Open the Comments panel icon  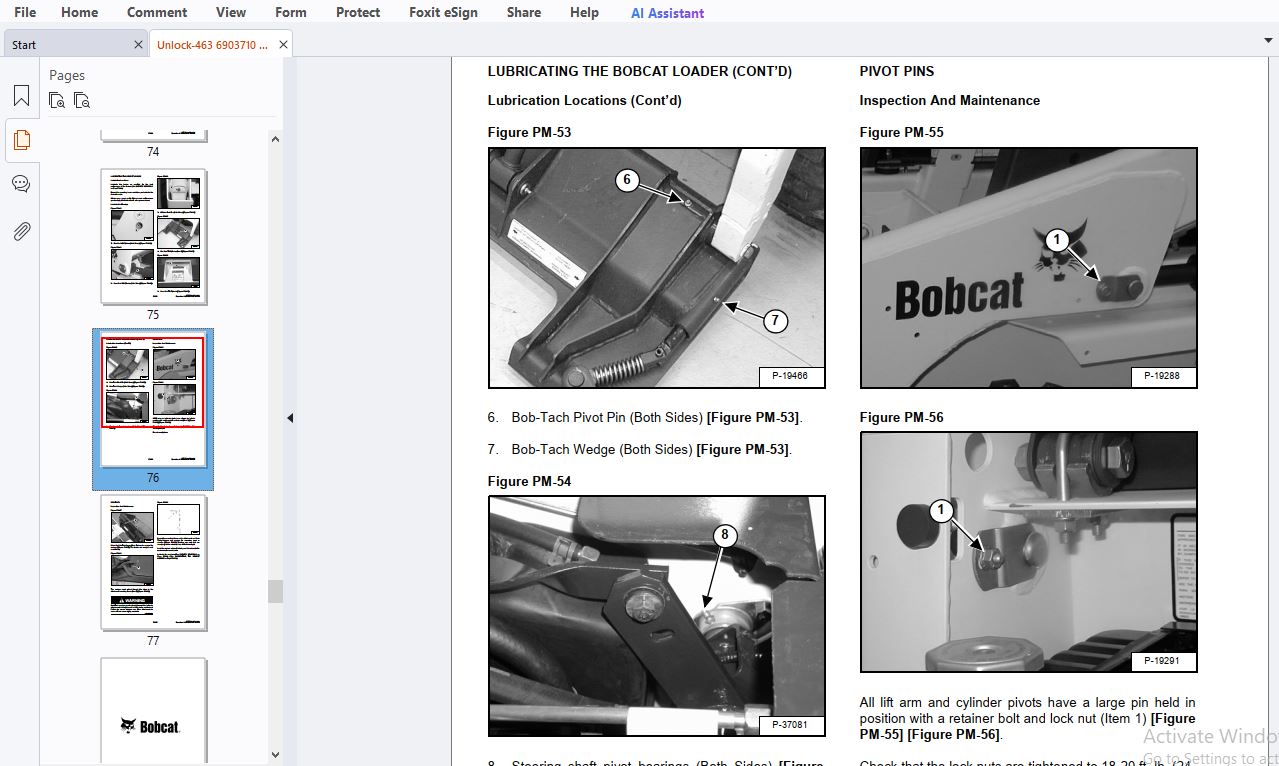[21, 184]
